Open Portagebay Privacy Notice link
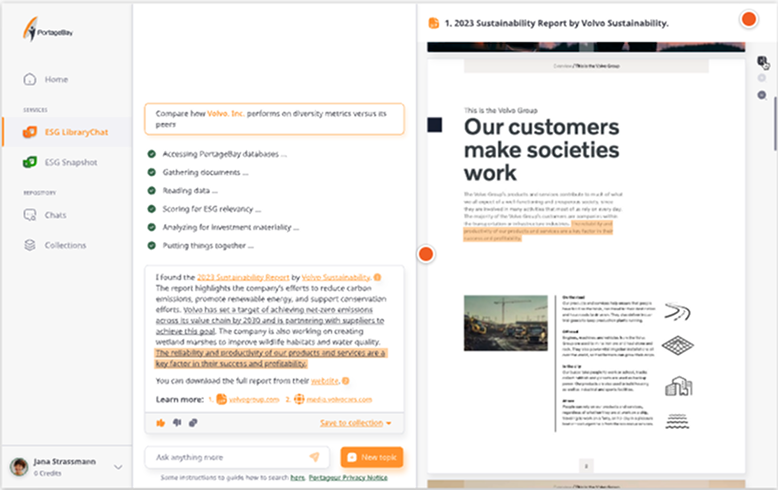The height and width of the screenshot is (490, 778). click(348, 478)
